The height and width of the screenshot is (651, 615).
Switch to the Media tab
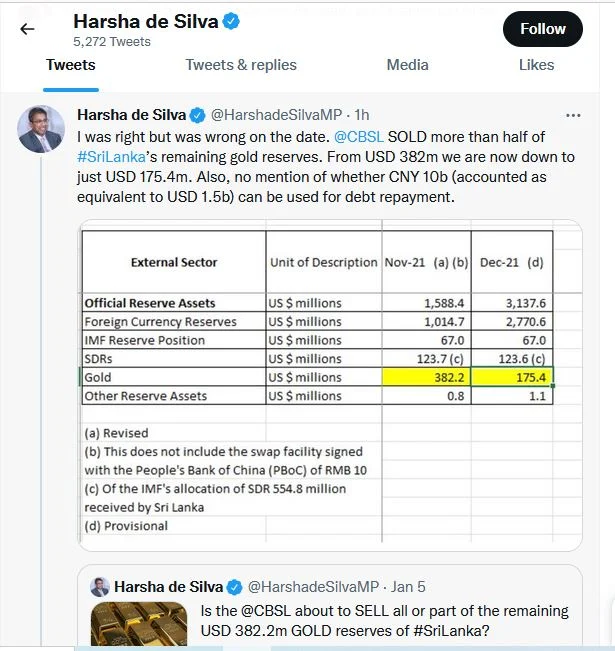click(x=407, y=65)
